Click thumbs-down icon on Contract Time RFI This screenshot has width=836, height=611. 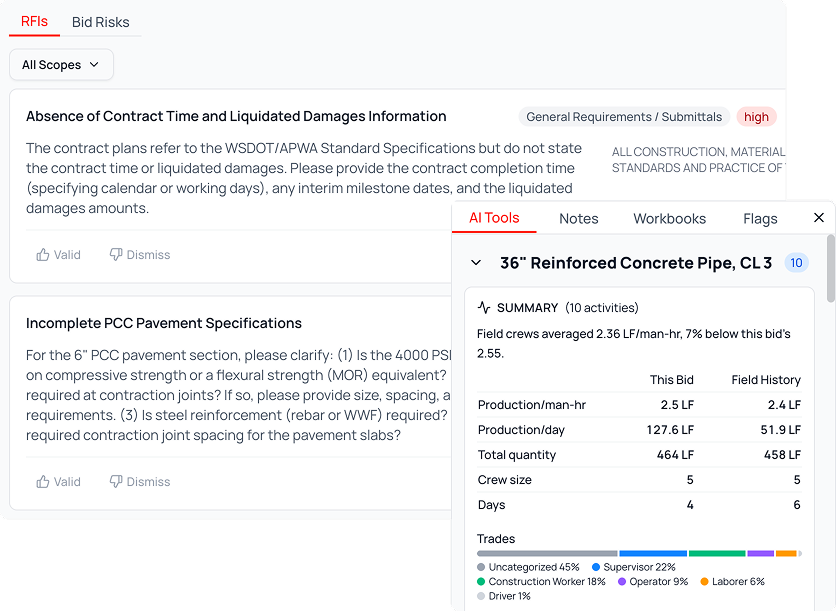(x=116, y=255)
